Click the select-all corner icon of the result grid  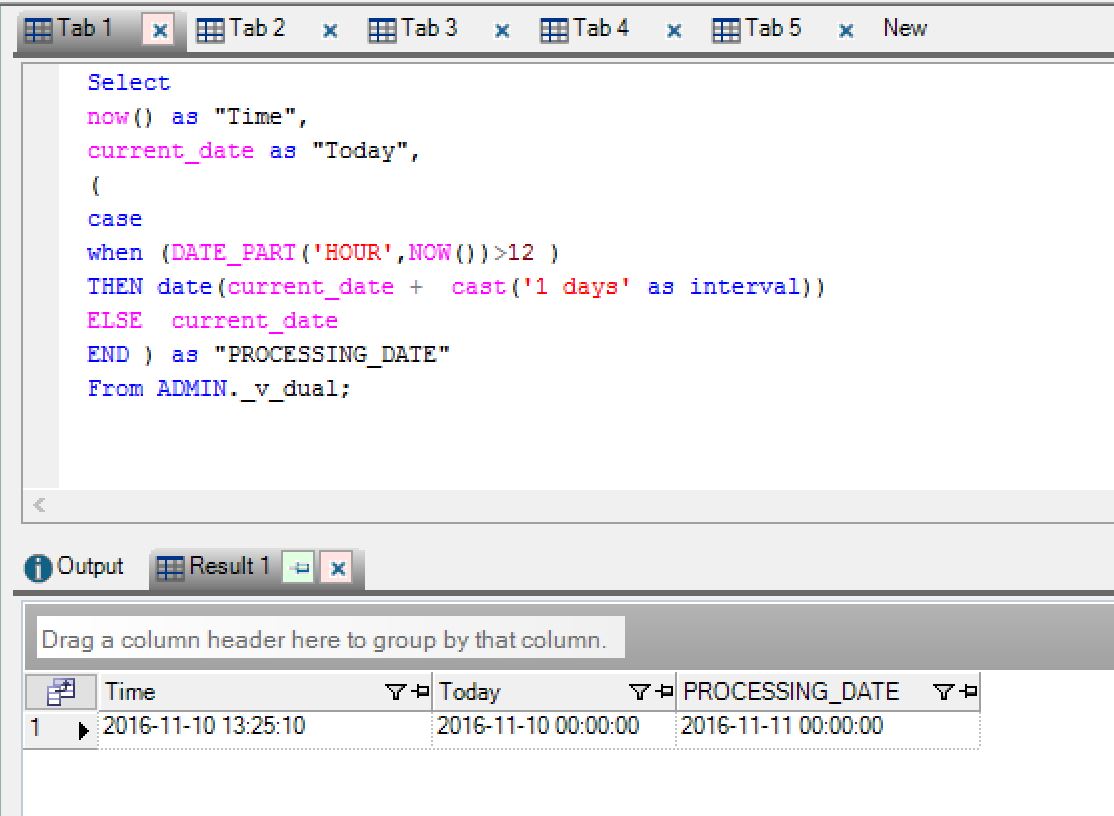pyautogui.click(x=62, y=691)
